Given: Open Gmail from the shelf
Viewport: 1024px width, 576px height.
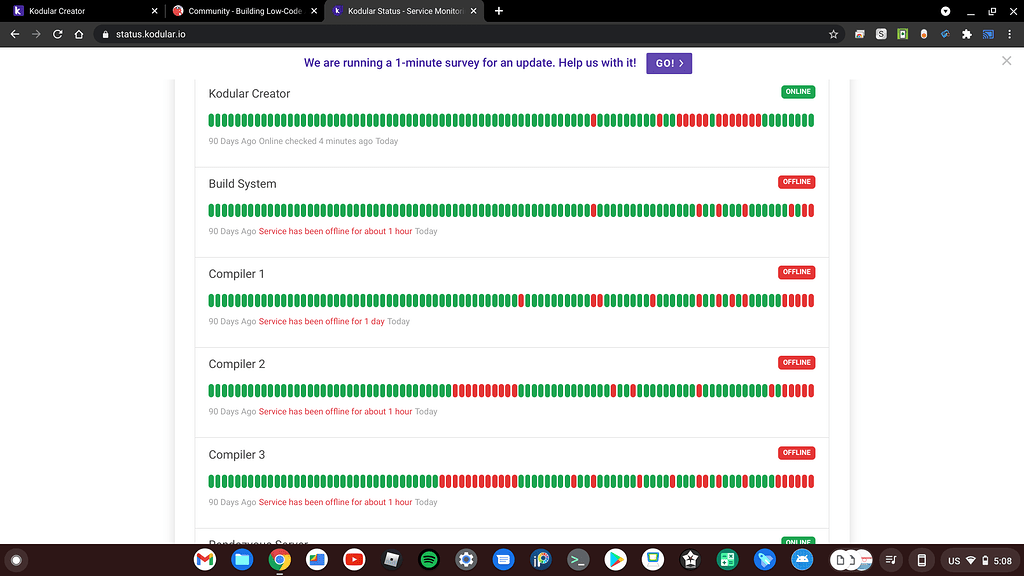Looking at the screenshot, I should click(204, 560).
